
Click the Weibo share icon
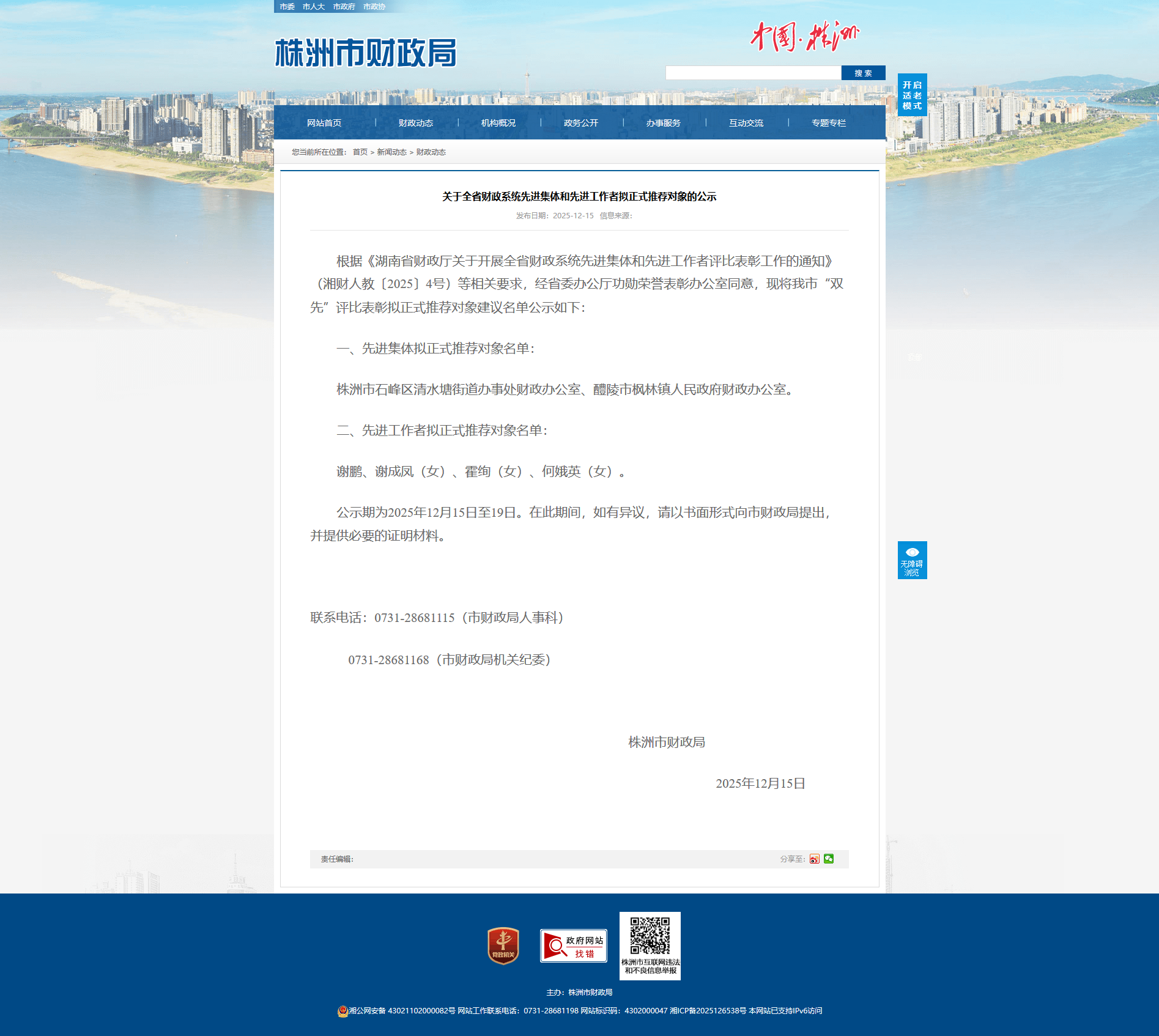(814, 859)
